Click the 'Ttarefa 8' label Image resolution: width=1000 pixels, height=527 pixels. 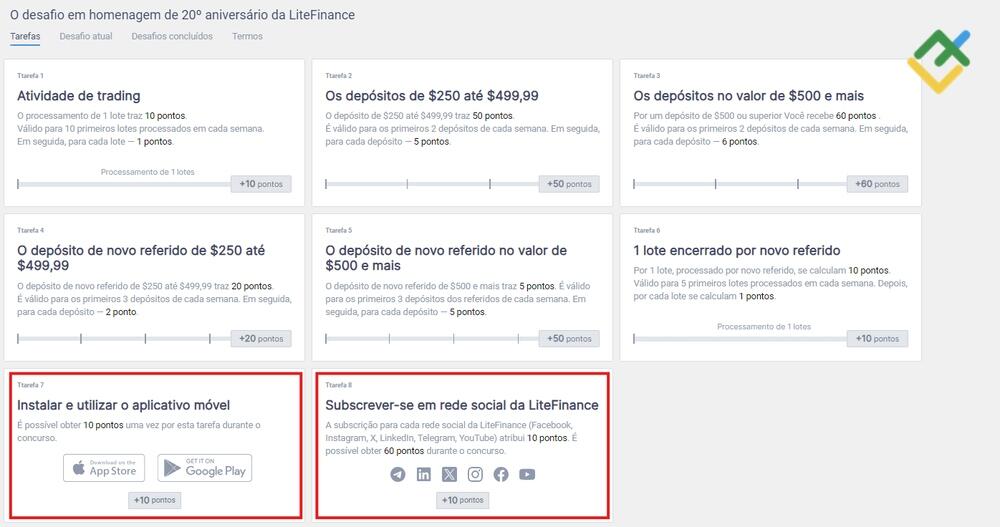tap(338, 385)
